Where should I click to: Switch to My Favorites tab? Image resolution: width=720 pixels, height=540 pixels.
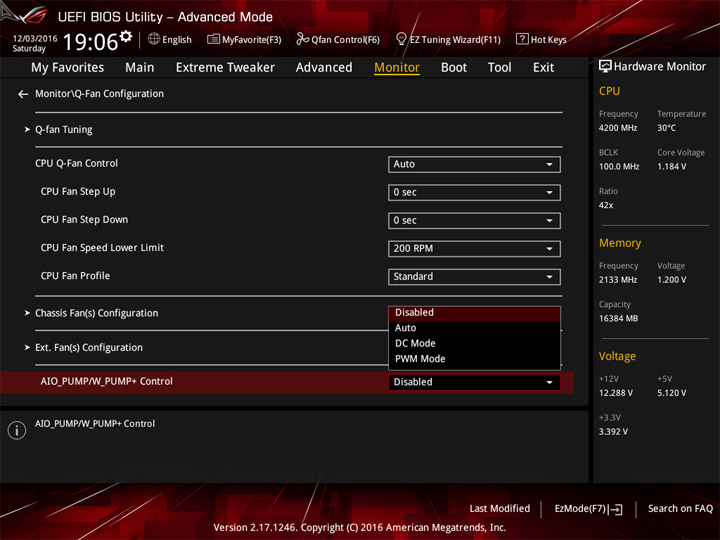68,68
